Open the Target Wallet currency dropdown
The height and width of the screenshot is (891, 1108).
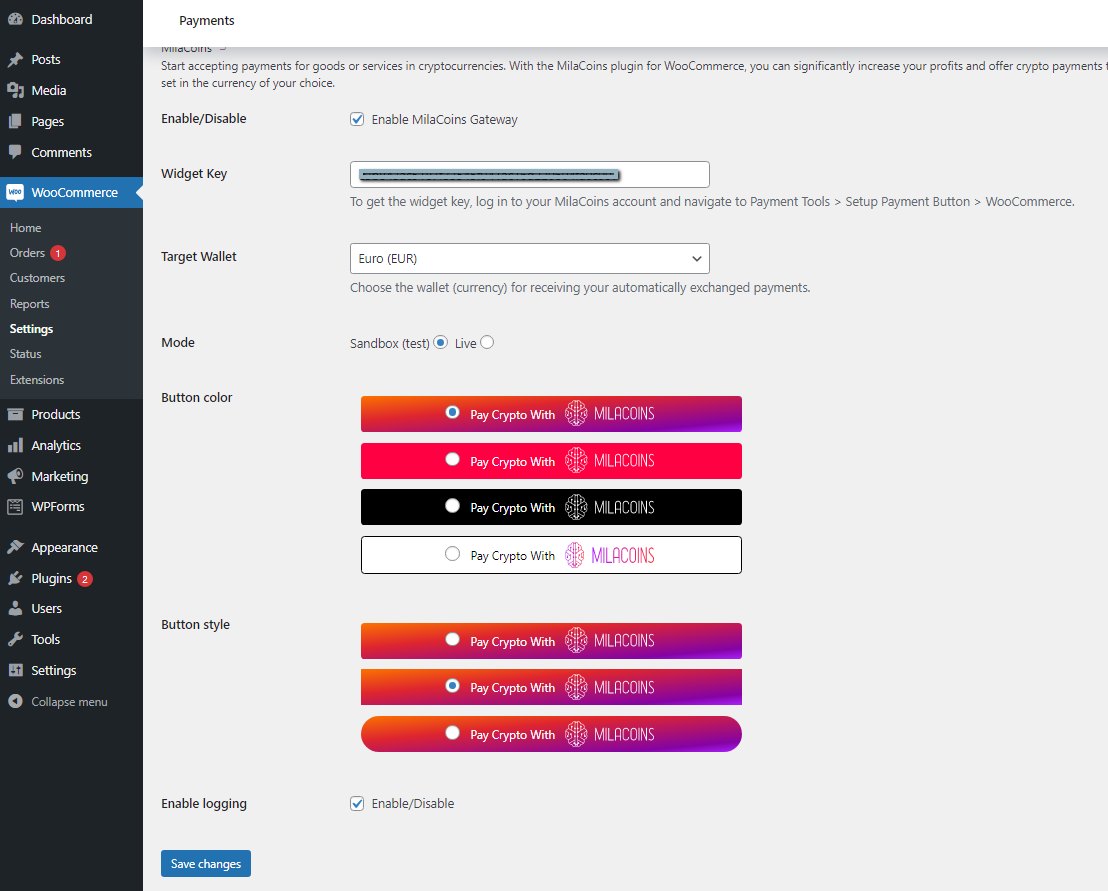tap(529, 259)
